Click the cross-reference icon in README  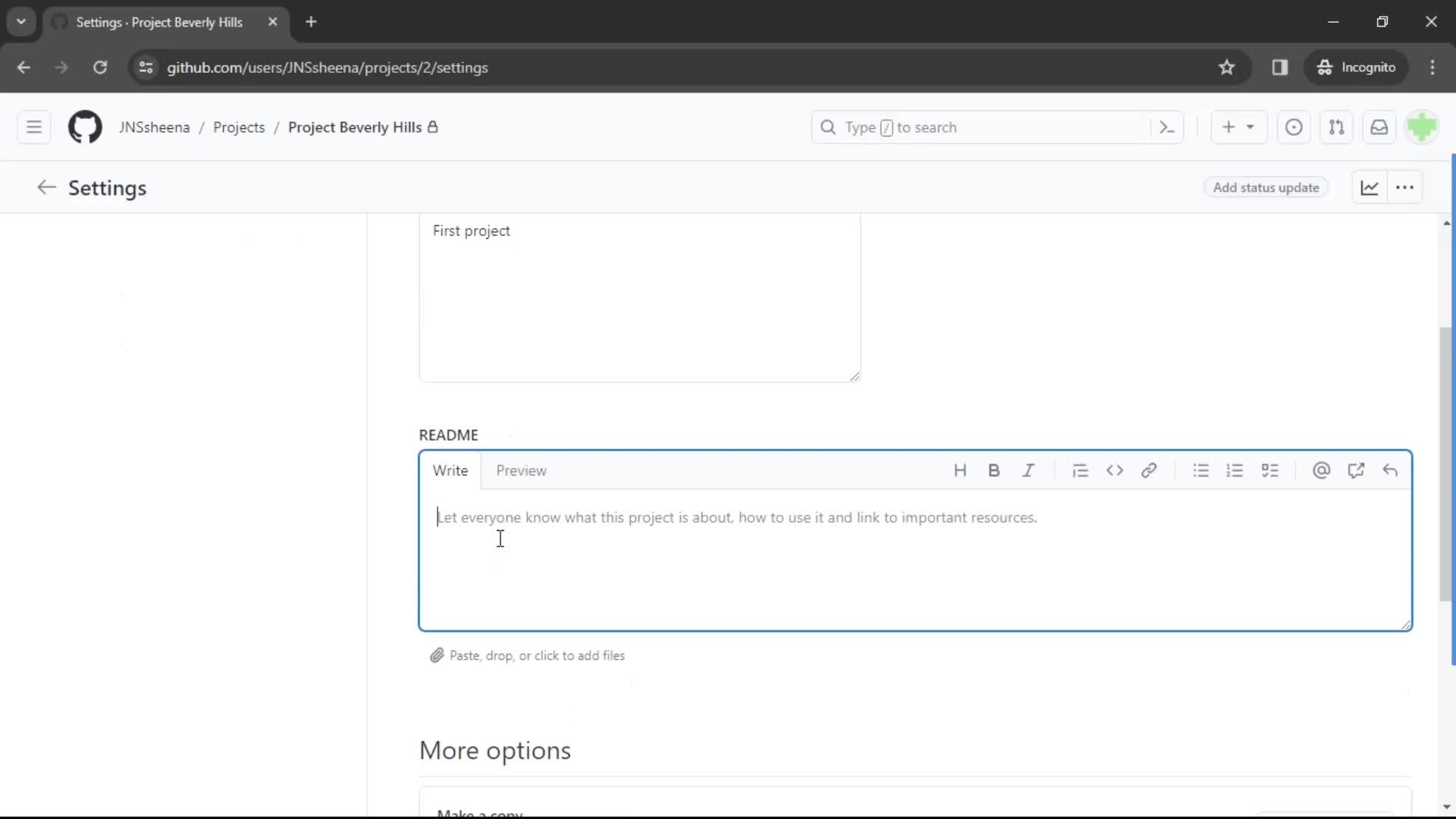[x=1357, y=470]
